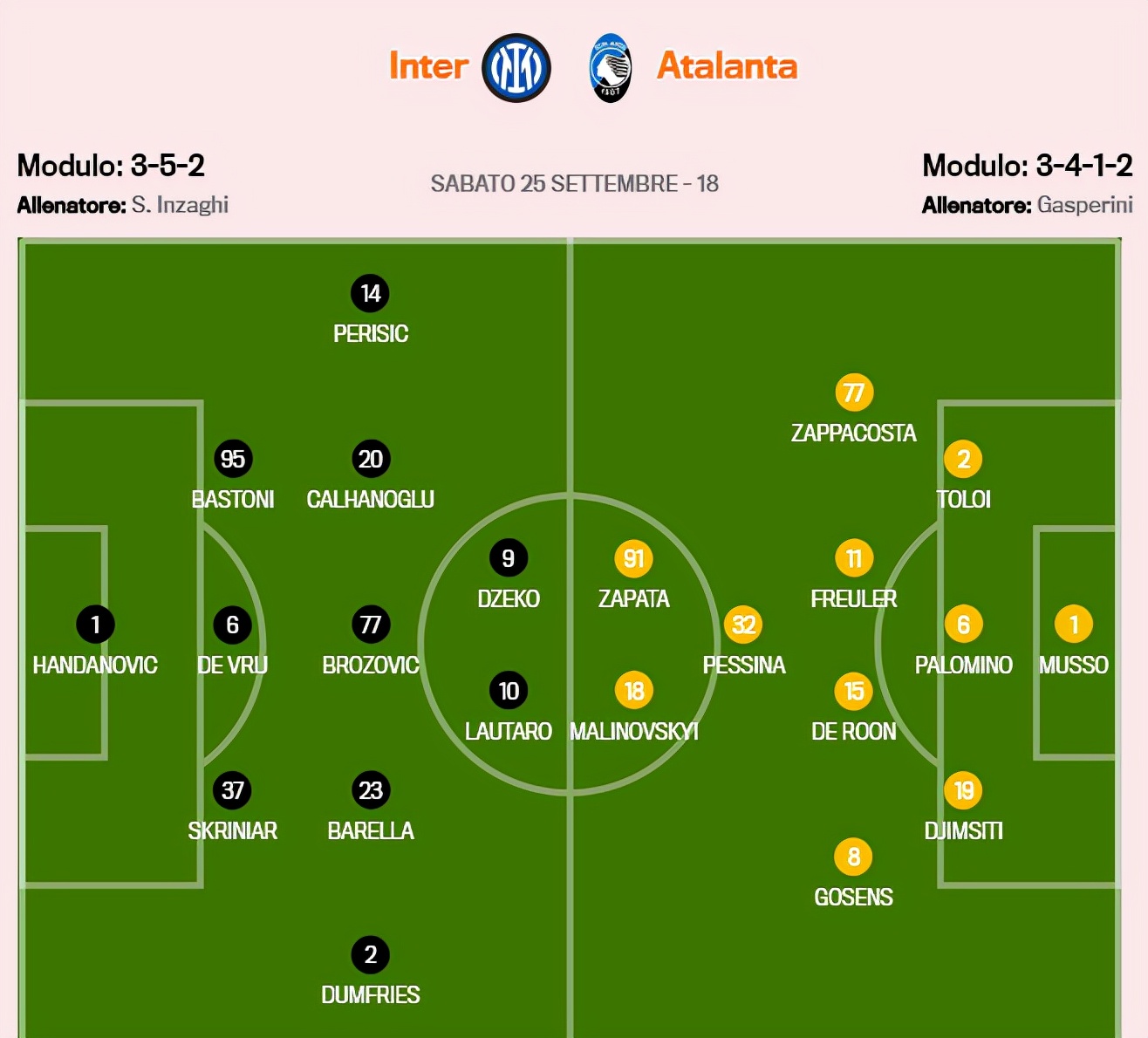This screenshot has width=1148, height=1038.
Task: Click the Inter club crest logo
Action: (x=516, y=68)
